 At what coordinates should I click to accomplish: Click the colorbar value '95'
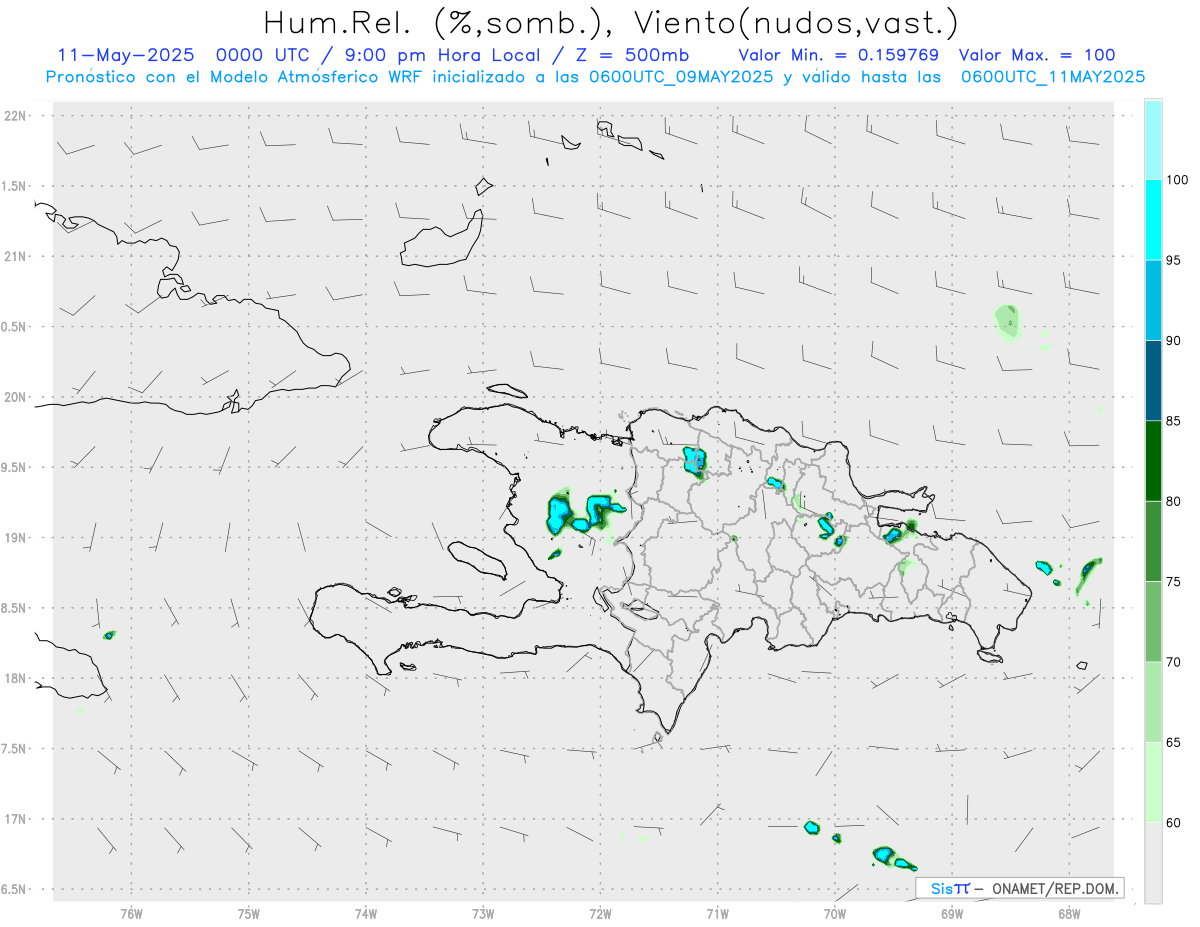(1173, 260)
